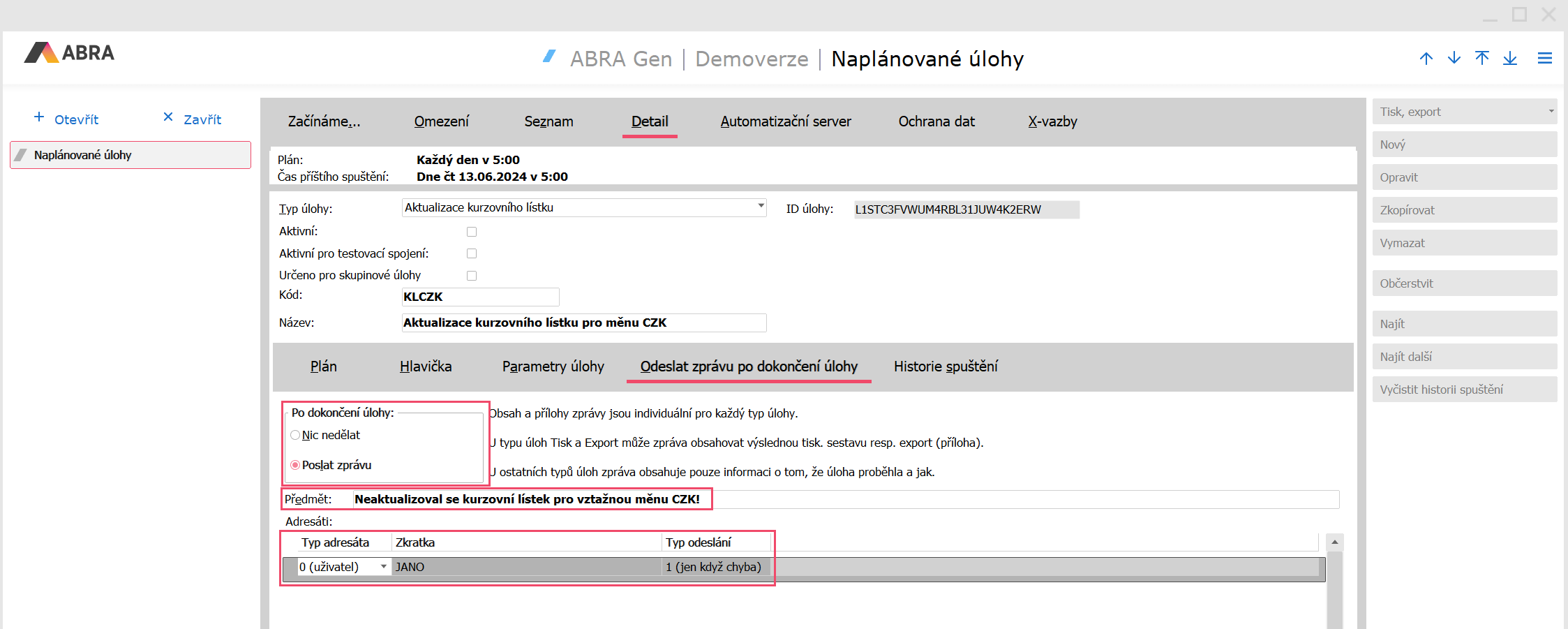Select the Nic nedělat radio option
This screenshot has width=1568, height=629.
(295, 435)
